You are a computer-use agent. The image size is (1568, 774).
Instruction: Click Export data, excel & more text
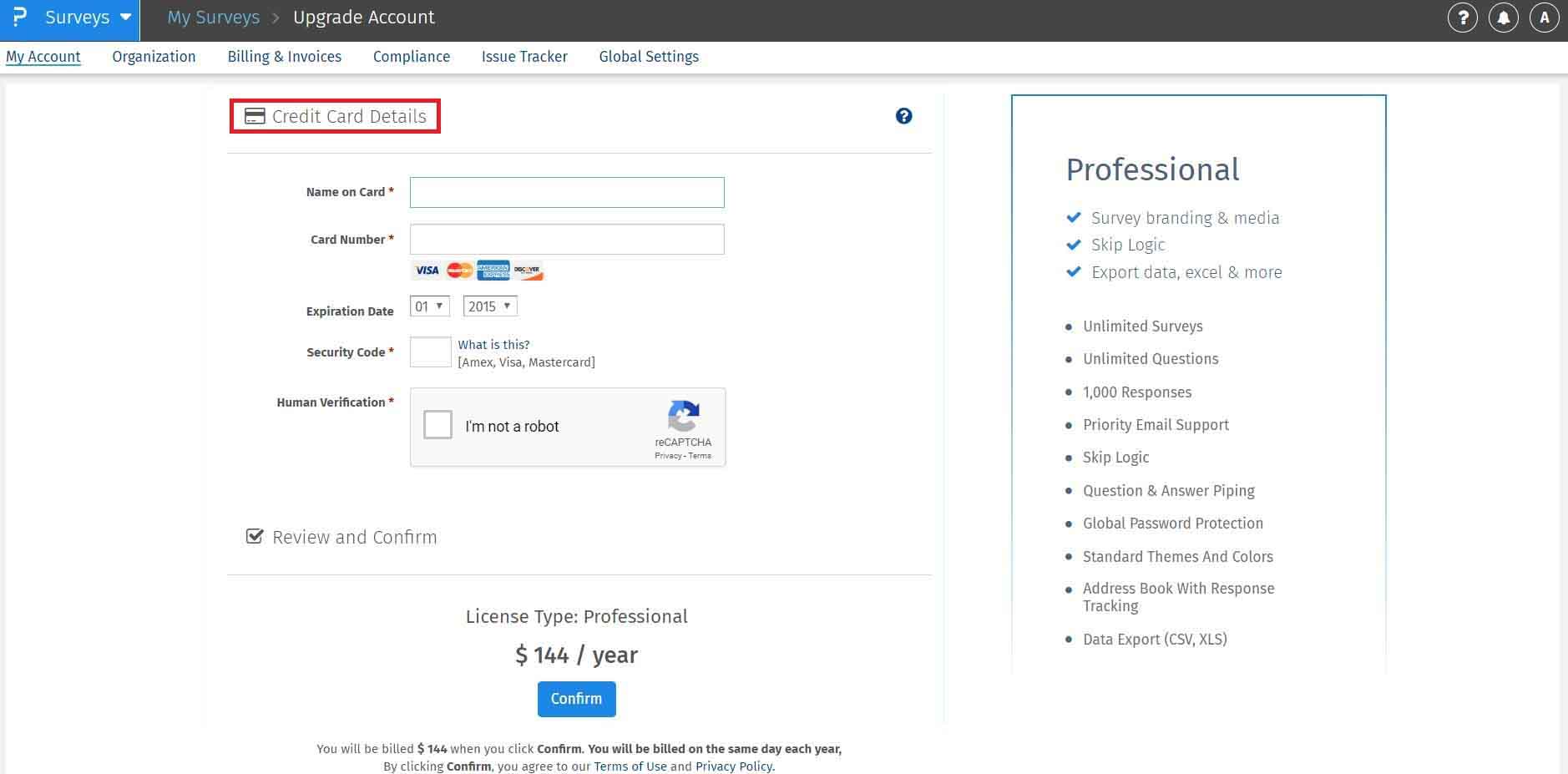click(1186, 272)
